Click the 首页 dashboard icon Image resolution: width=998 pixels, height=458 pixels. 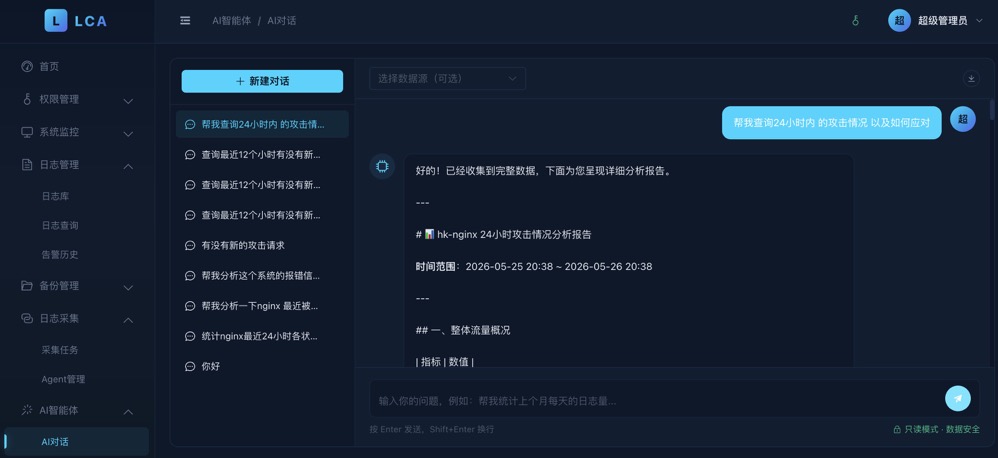27,66
